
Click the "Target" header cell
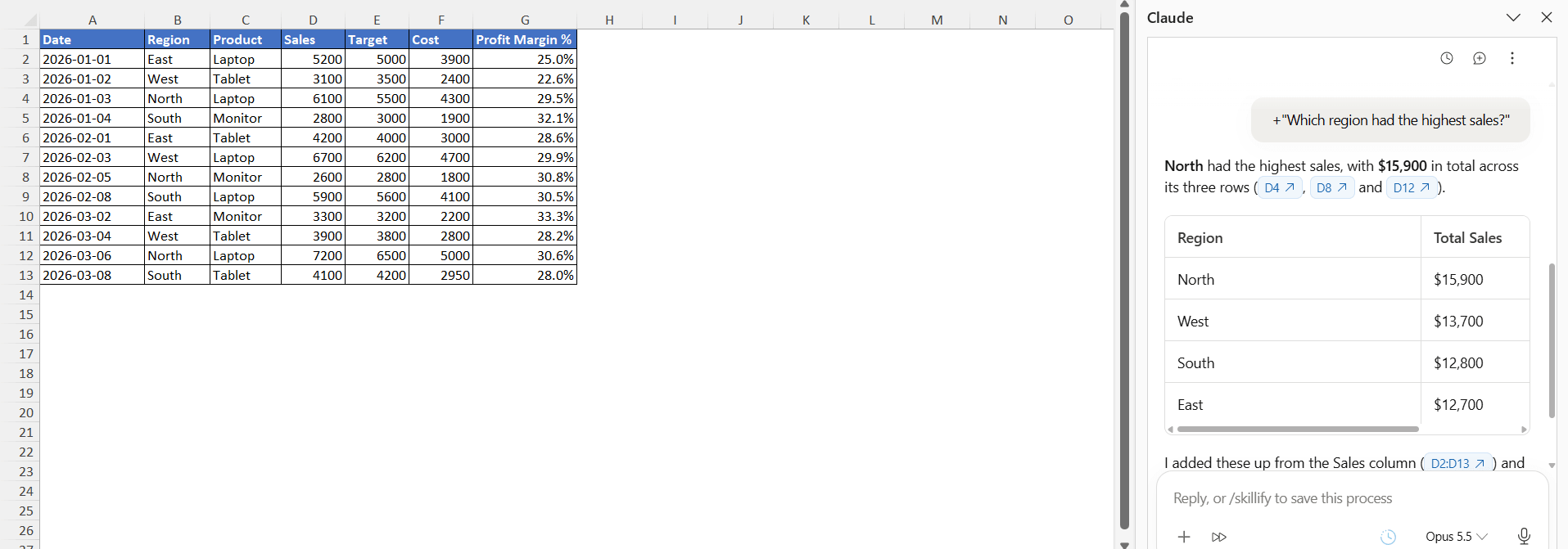(377, 39)
